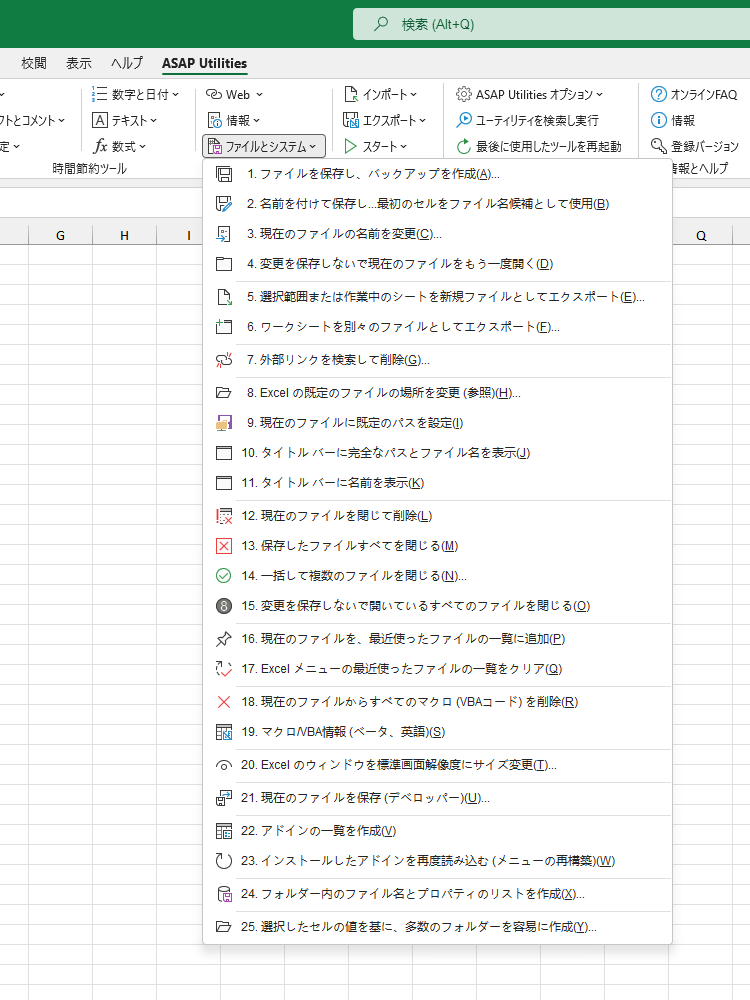The height and width of the screenshot is (1000, 750).
Task: Click the reload add-ins circular arrow icon
Action: tap(224, 861)
